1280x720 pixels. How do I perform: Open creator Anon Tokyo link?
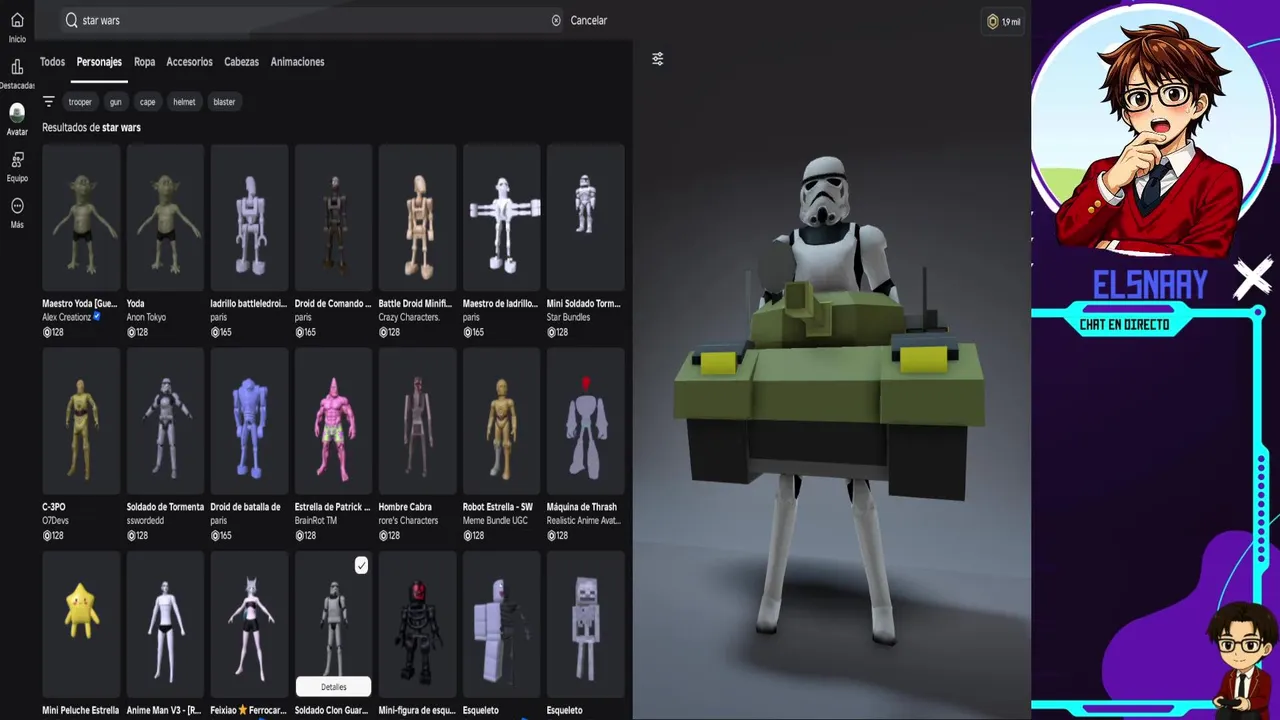(146, 317)
